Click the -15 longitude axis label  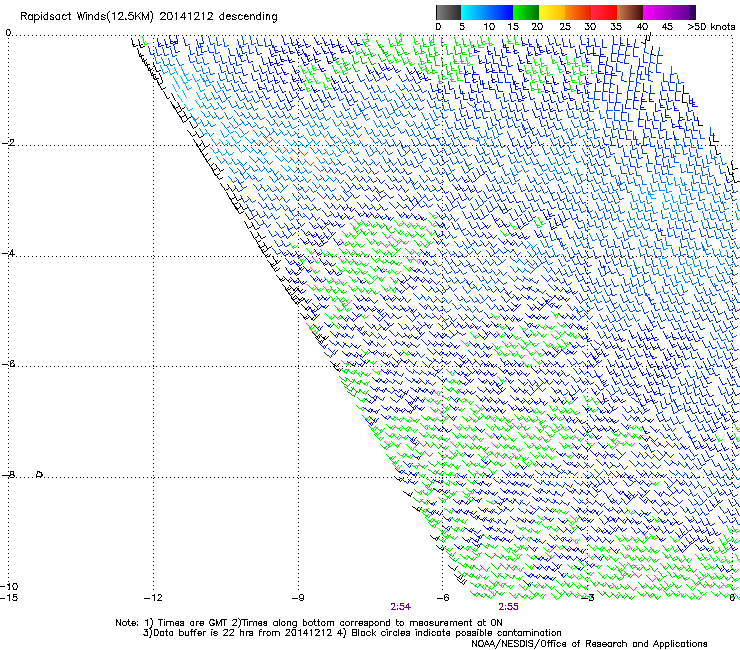(x=9, y=598)
